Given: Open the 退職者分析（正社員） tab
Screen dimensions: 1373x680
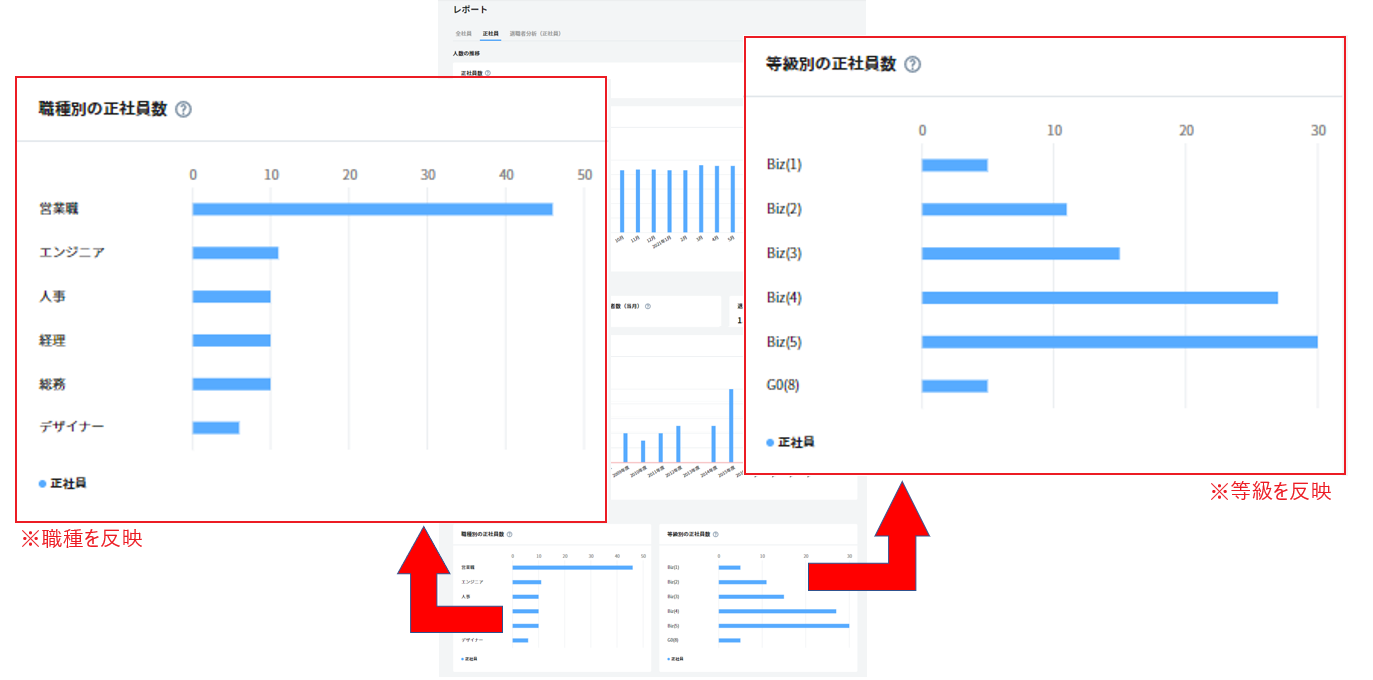Looking at the screenshot, I should click(535, 33).
